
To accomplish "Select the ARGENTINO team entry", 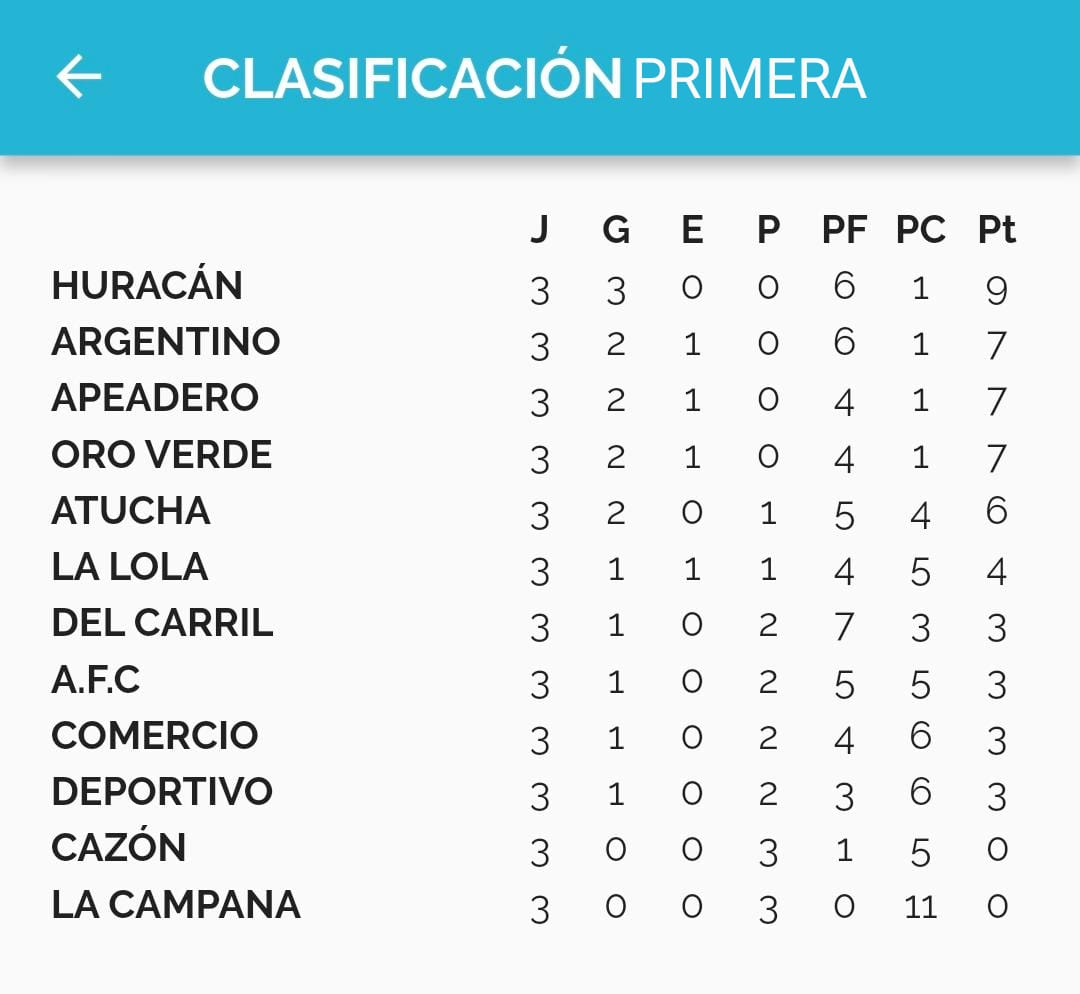I will pos(163,341).
